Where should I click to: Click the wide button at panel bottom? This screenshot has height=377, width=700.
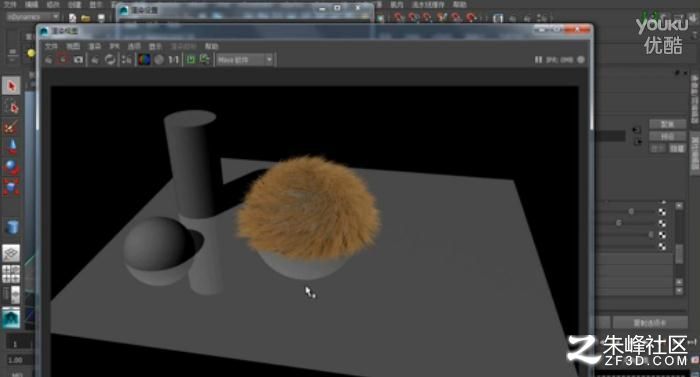click(x=650, y=323)
